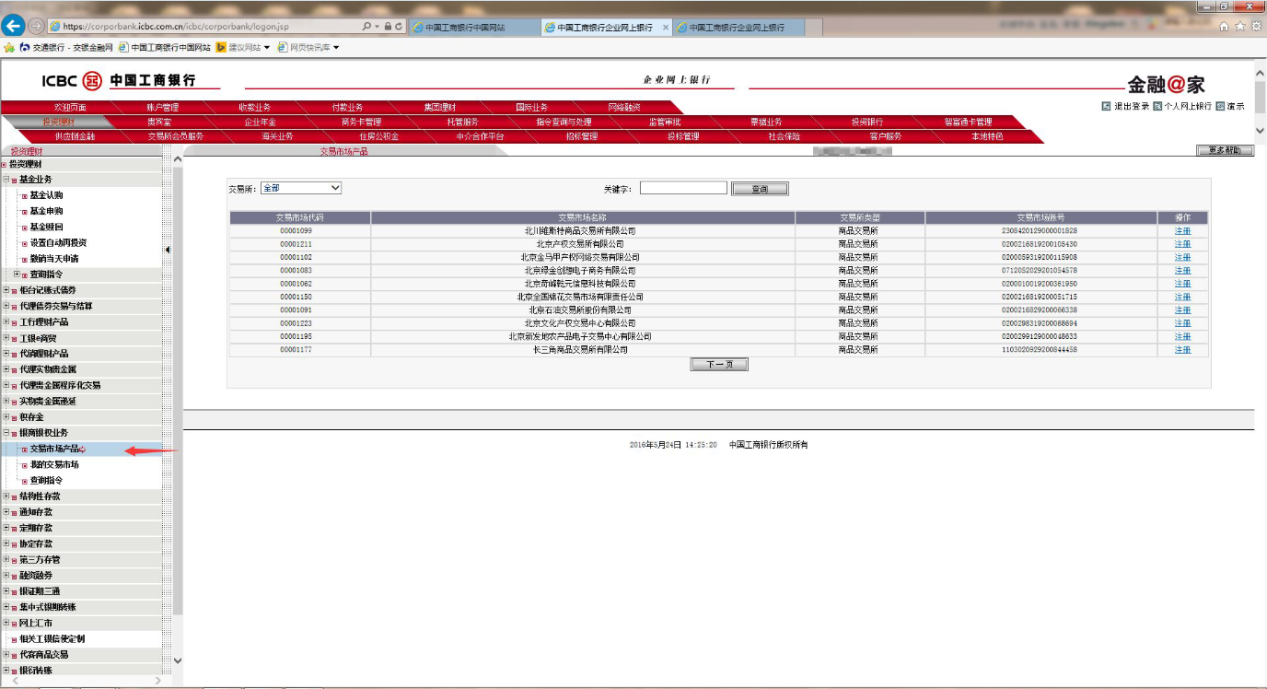Click 注册 link for market code 00001177
Image resolution: width=1267 pixels, height=689 pixels.
click(x=1183, y=350)
